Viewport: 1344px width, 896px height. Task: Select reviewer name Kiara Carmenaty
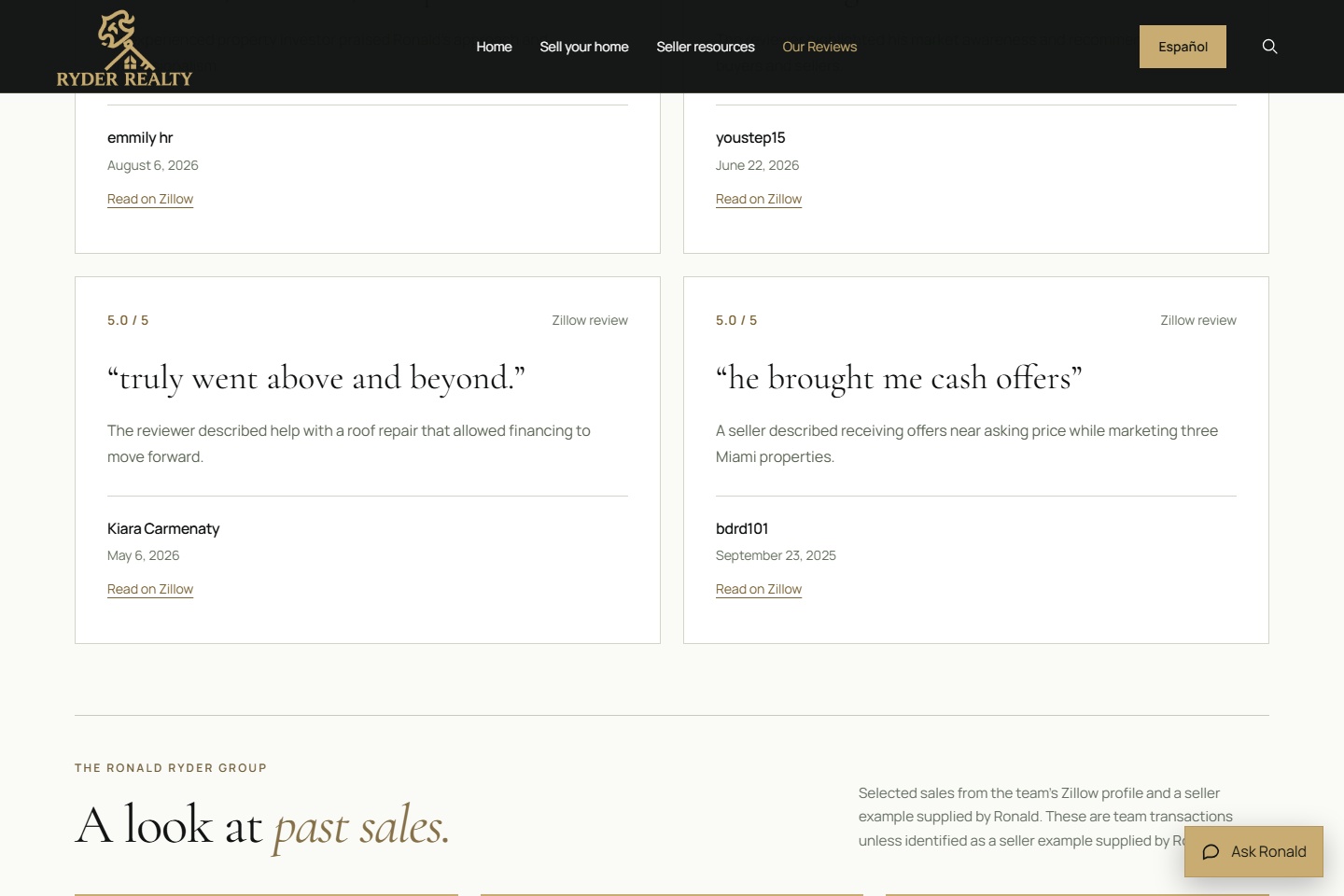(x=163, y=528)
